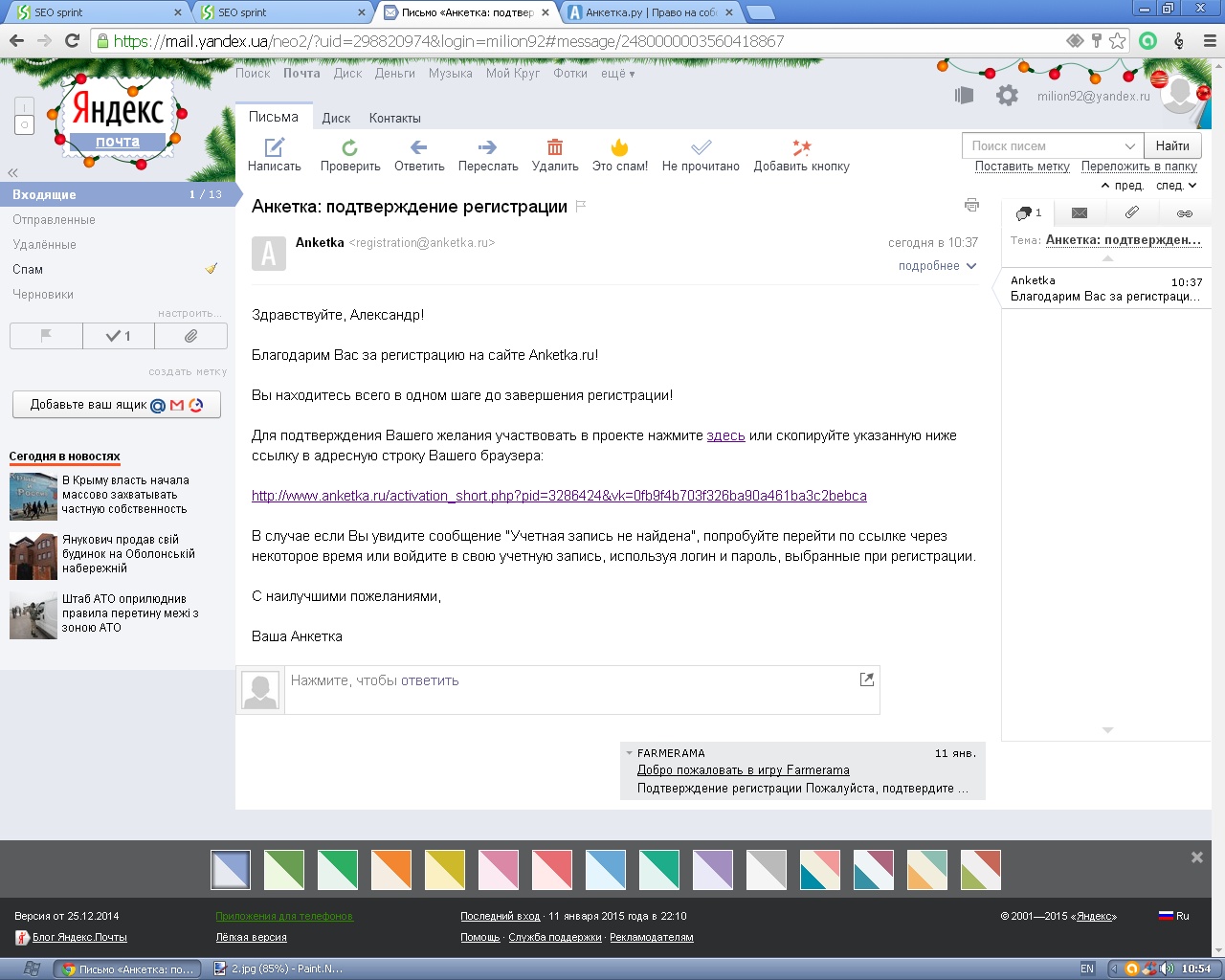Click the theme cards icon beside the gear
The width and height of the screenshot is (1225, 980).
(964, 96)
